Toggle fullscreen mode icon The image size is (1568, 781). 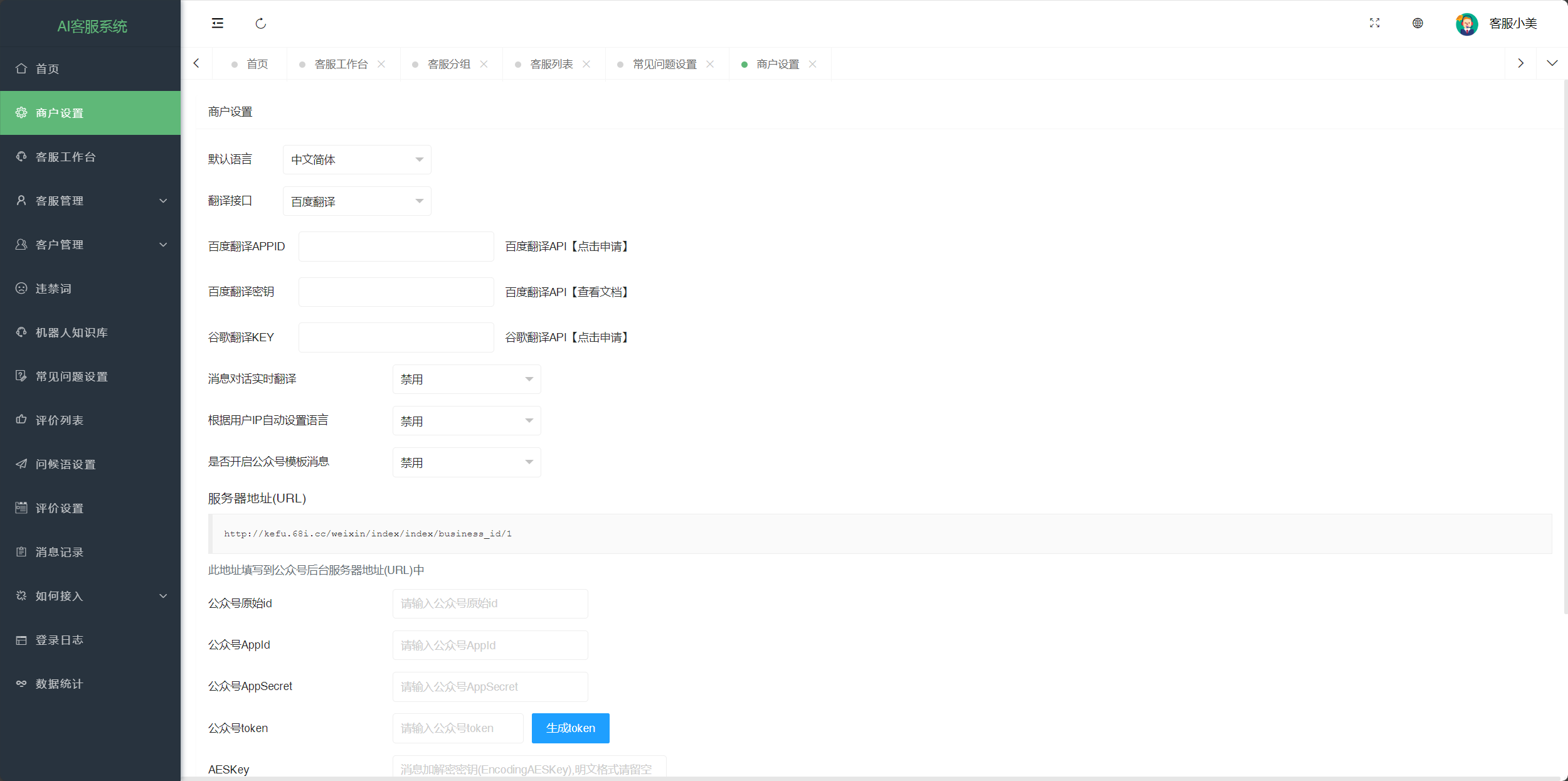pyautogui.click(x=1375, y=23)
